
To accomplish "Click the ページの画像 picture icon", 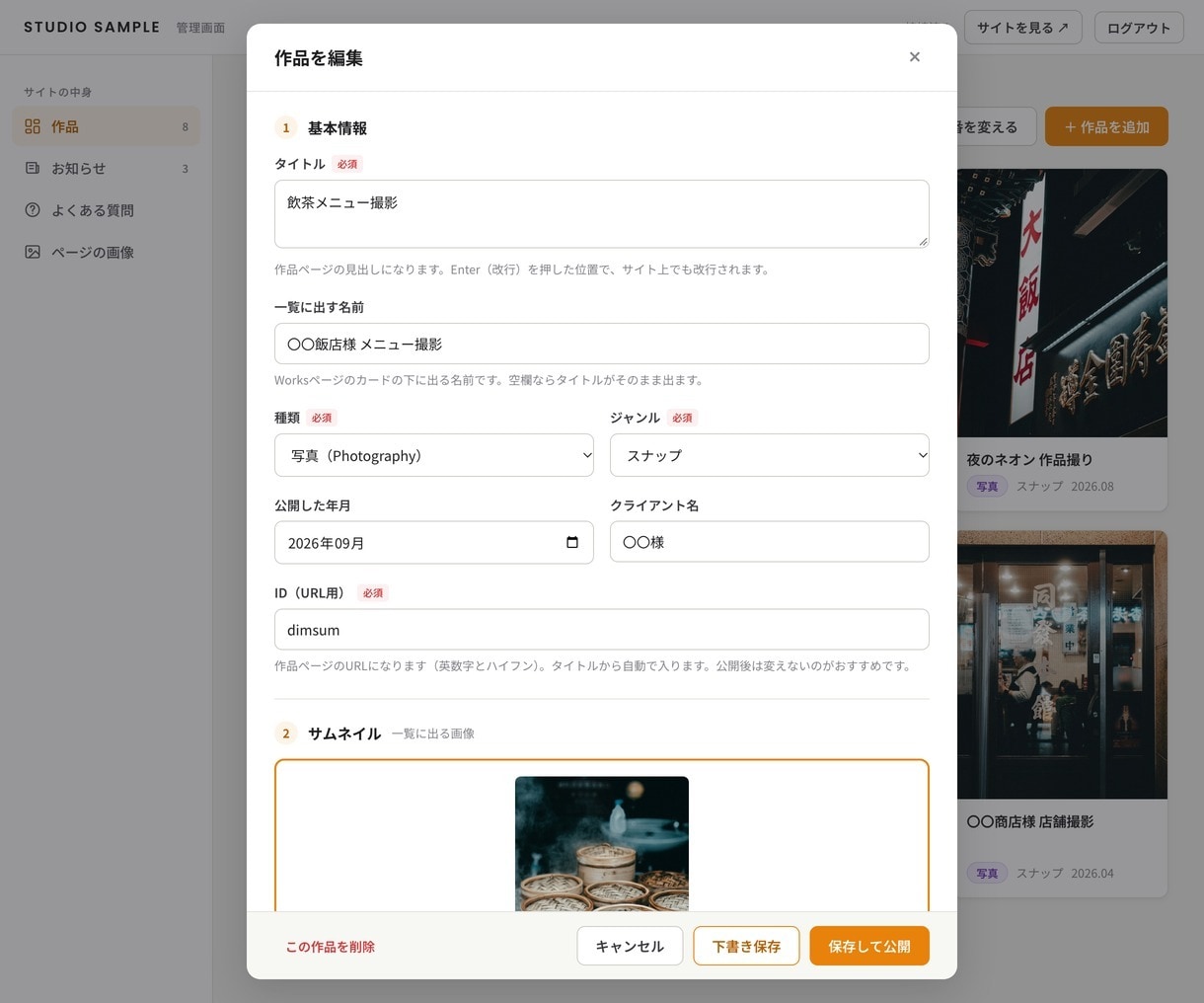I will (33, 252).
